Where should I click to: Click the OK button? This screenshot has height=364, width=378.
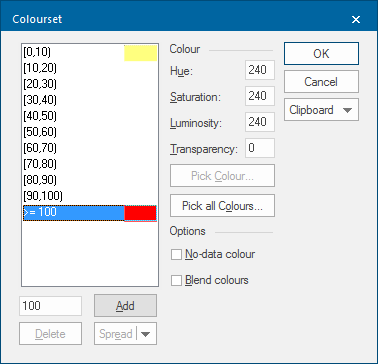tap(321, 54)
